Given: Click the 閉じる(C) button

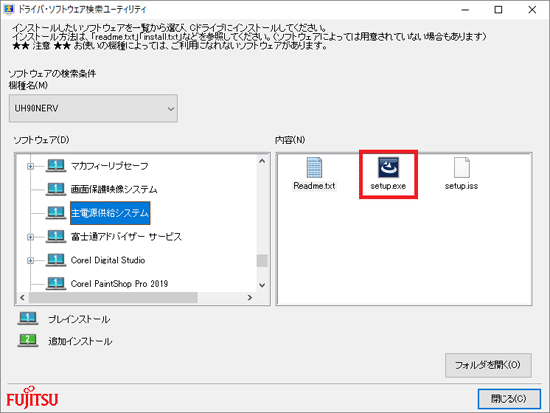Looking at the screenshot, I should coord(509,399).
